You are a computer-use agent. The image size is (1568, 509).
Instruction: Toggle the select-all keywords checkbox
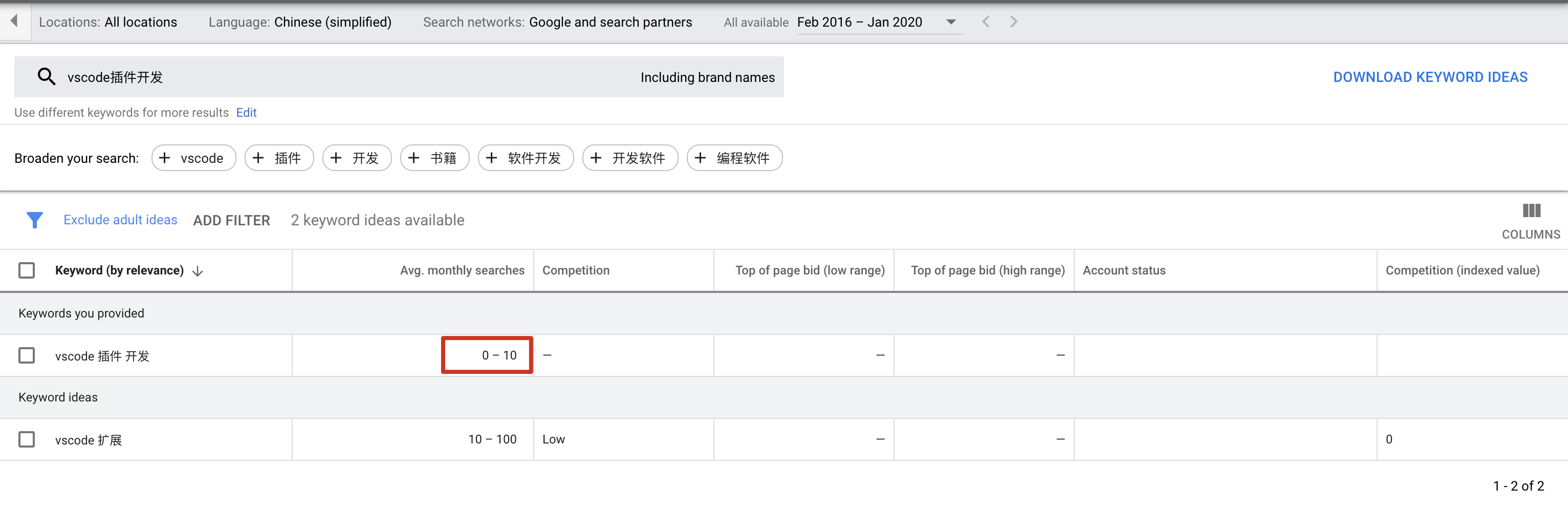click(x=27, y=270)
